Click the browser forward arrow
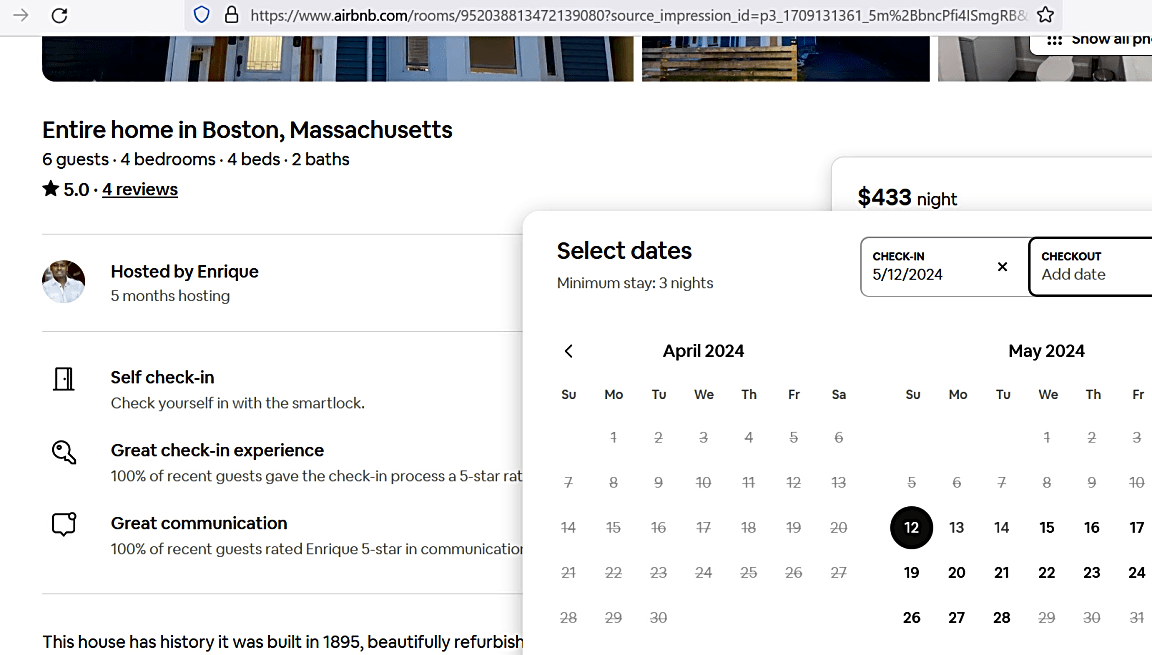This screenshot has width=1152, height=655. [21, 15]
